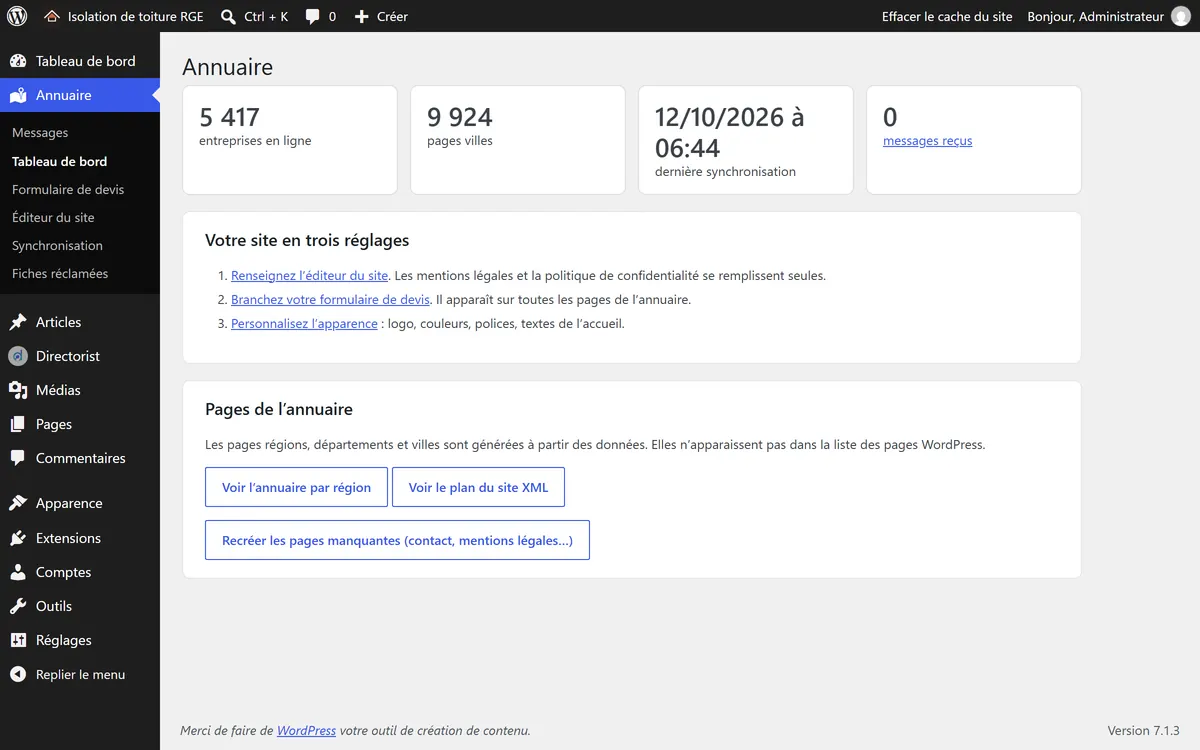
Task: Click the Commentaires bubble icon in the sidebar
Action: point(18,458)
